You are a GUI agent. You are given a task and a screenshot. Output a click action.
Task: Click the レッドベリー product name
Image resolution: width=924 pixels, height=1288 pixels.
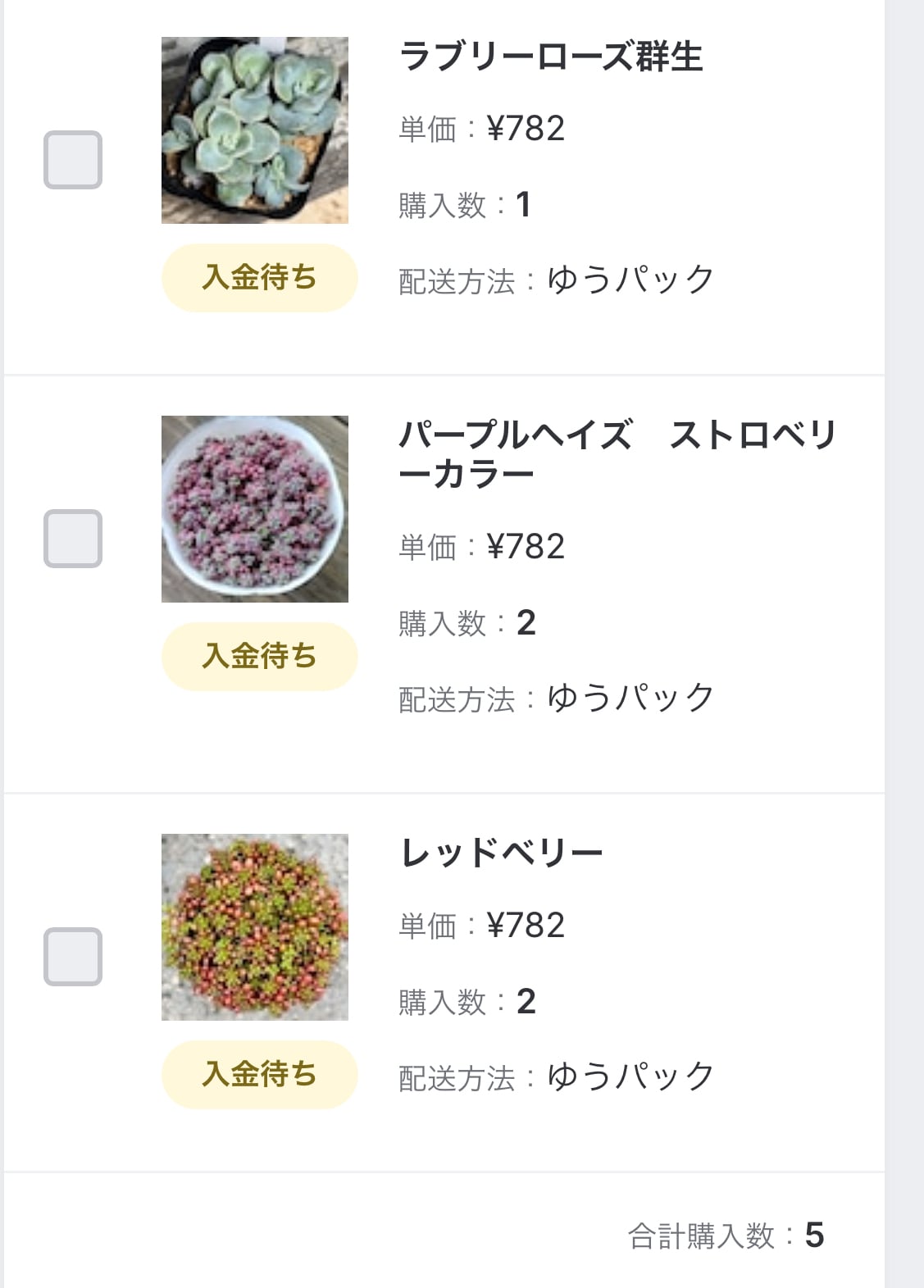point(502,853)
